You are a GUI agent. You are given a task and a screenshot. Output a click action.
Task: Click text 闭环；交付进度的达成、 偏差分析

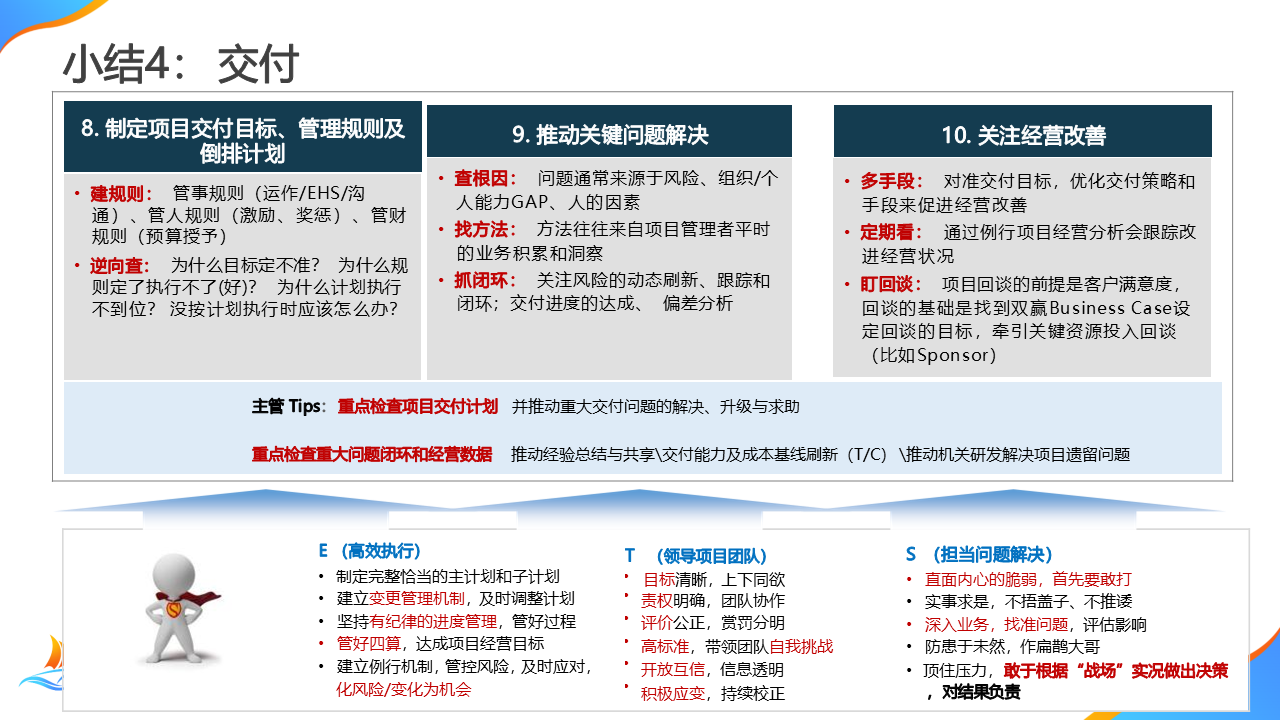[594, 303]
